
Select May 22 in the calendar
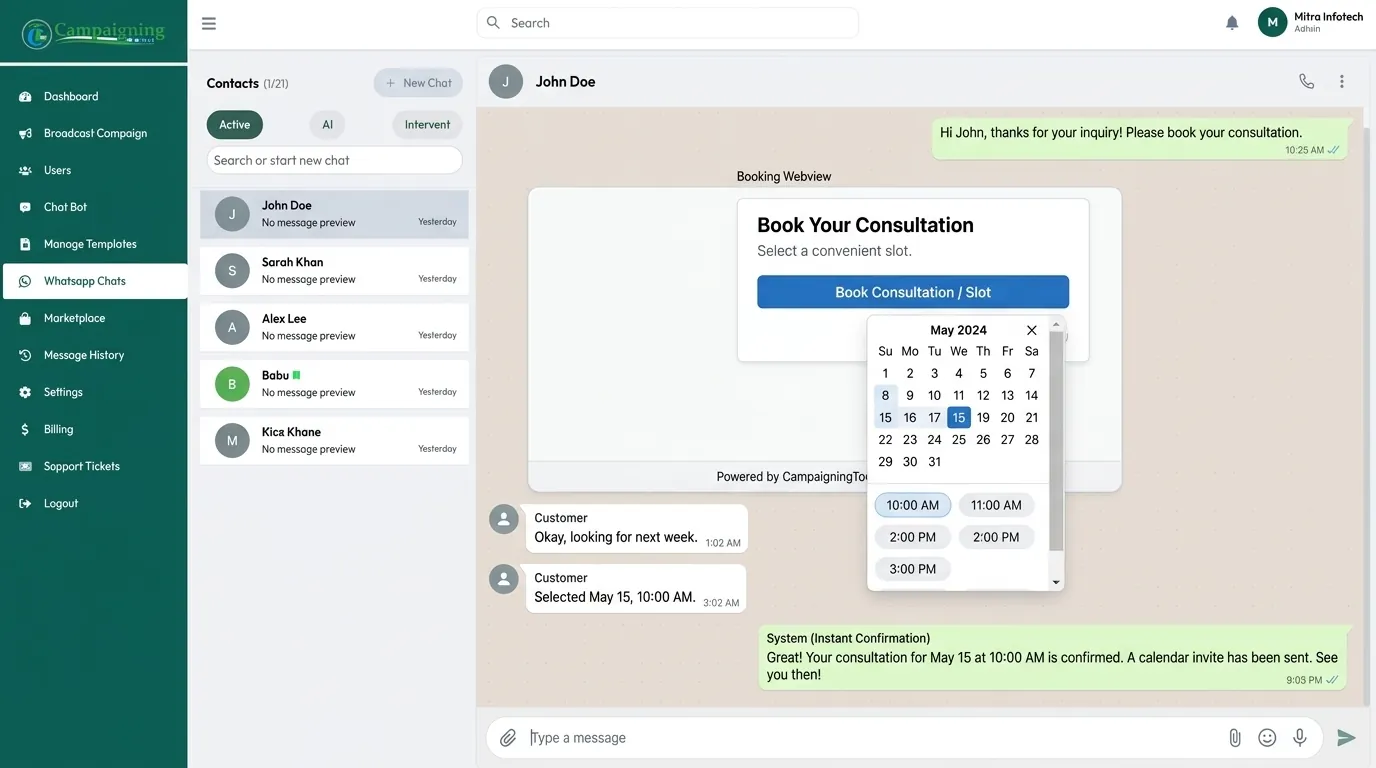[885, 440]
